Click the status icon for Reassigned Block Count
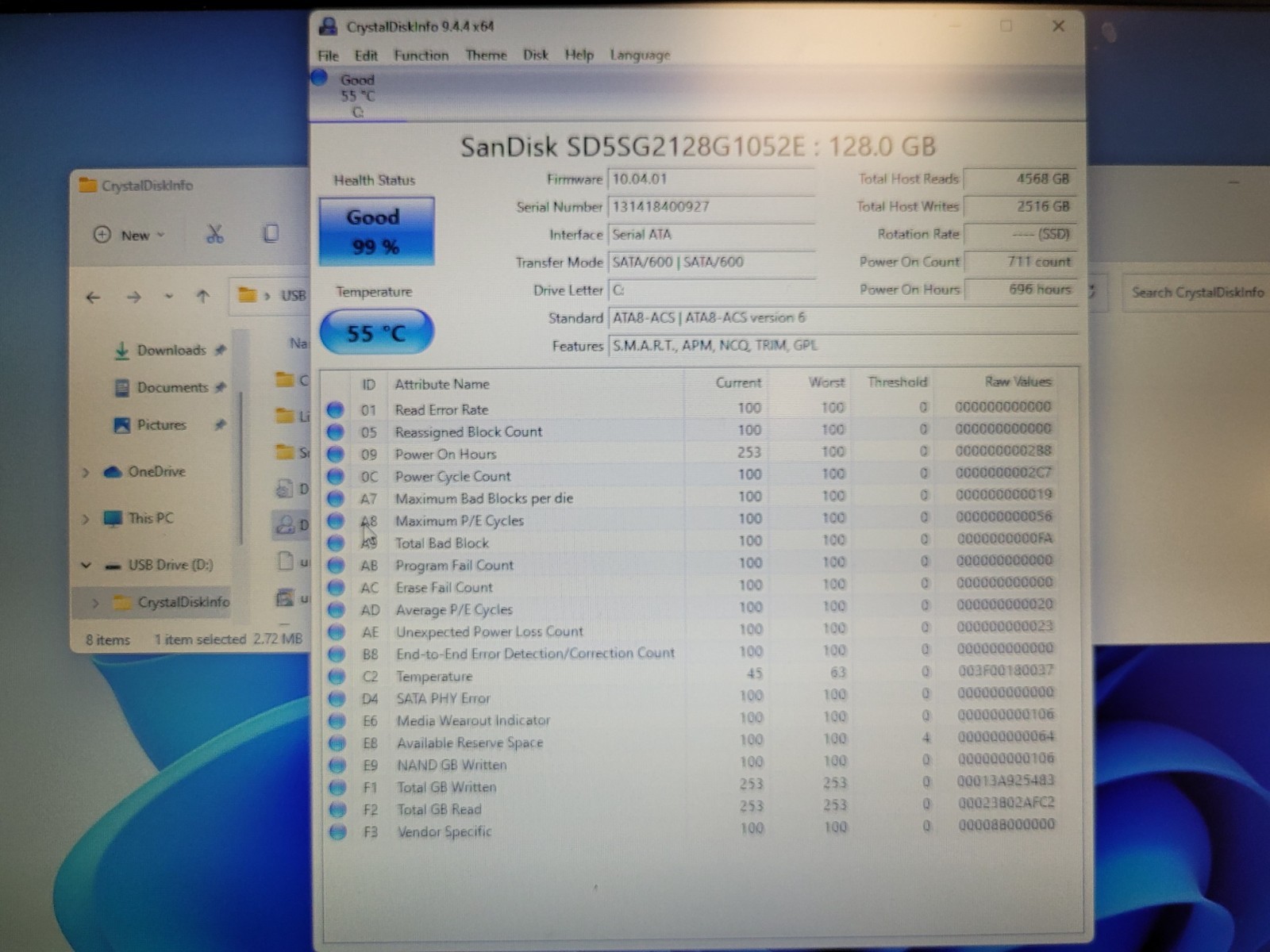Screen dimensions: 1270x952 (x=336, y=432)
